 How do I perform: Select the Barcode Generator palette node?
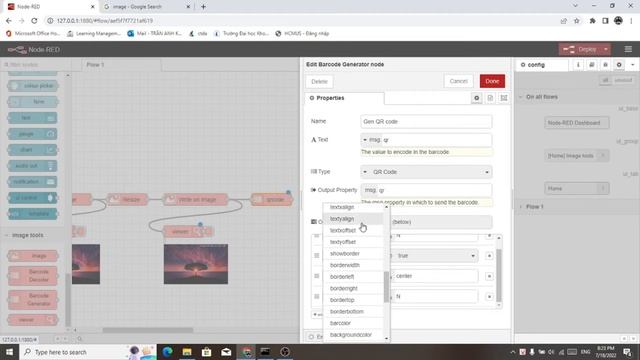click(x=33, y=300)
